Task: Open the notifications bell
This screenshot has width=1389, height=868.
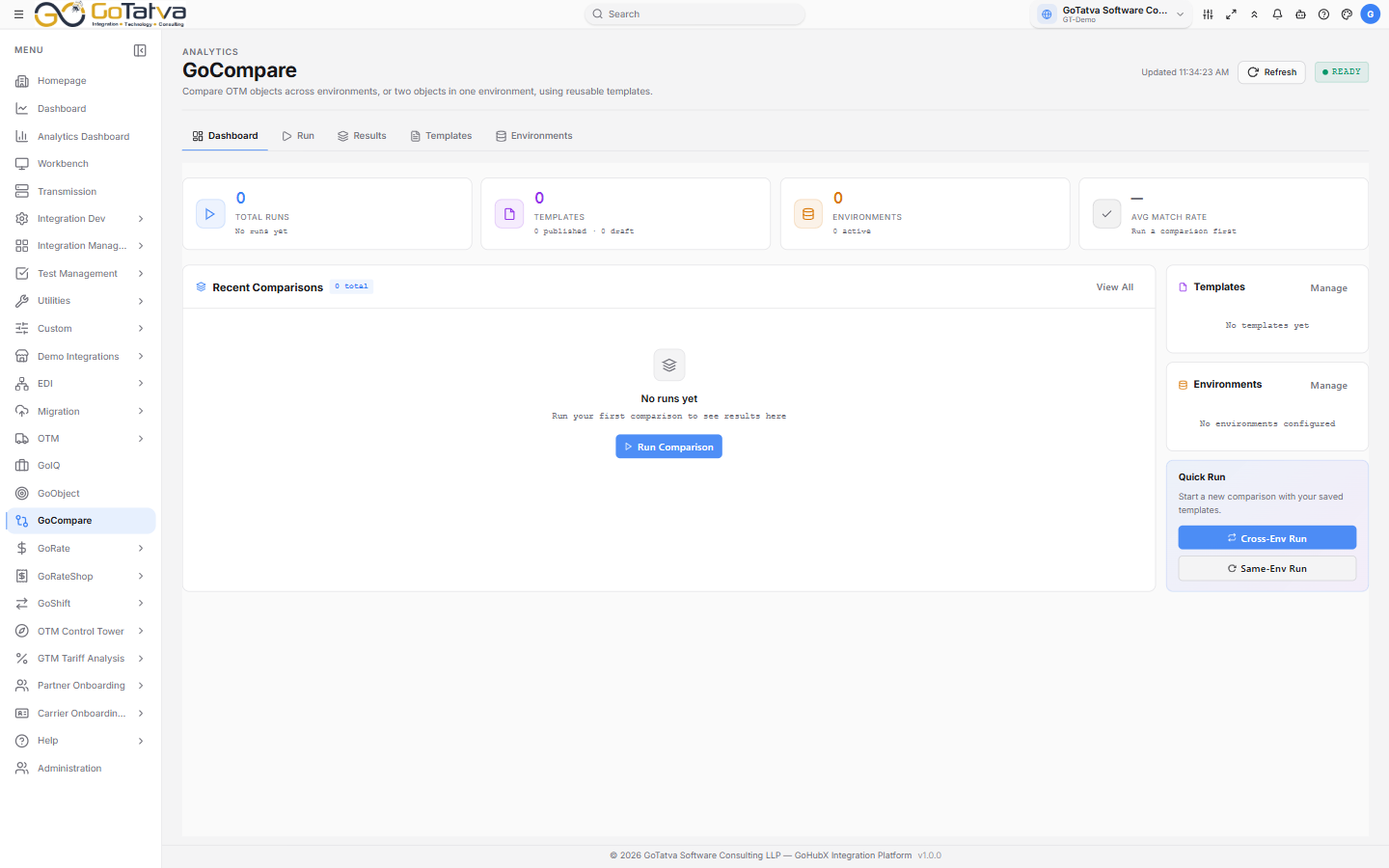Action: tap(1277, 14)
